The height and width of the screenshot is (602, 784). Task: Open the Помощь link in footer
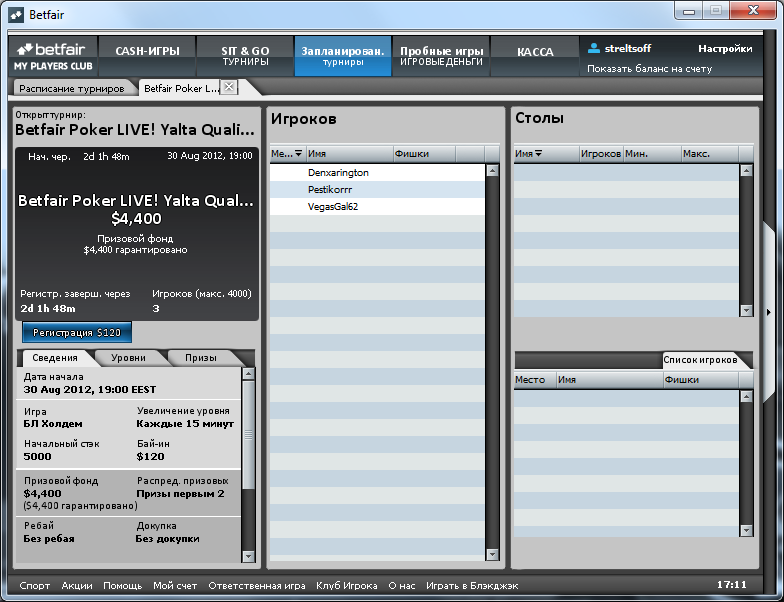[122, 586]
